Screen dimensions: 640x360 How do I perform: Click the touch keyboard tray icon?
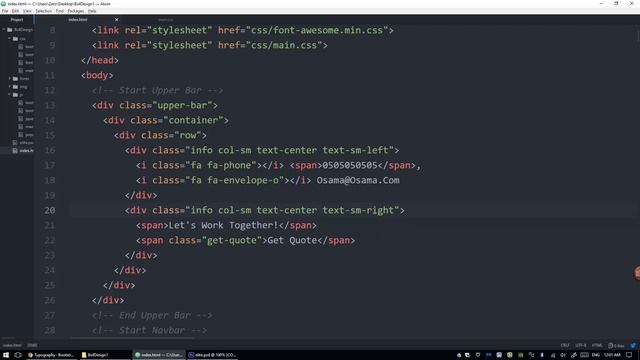[584, 355]
